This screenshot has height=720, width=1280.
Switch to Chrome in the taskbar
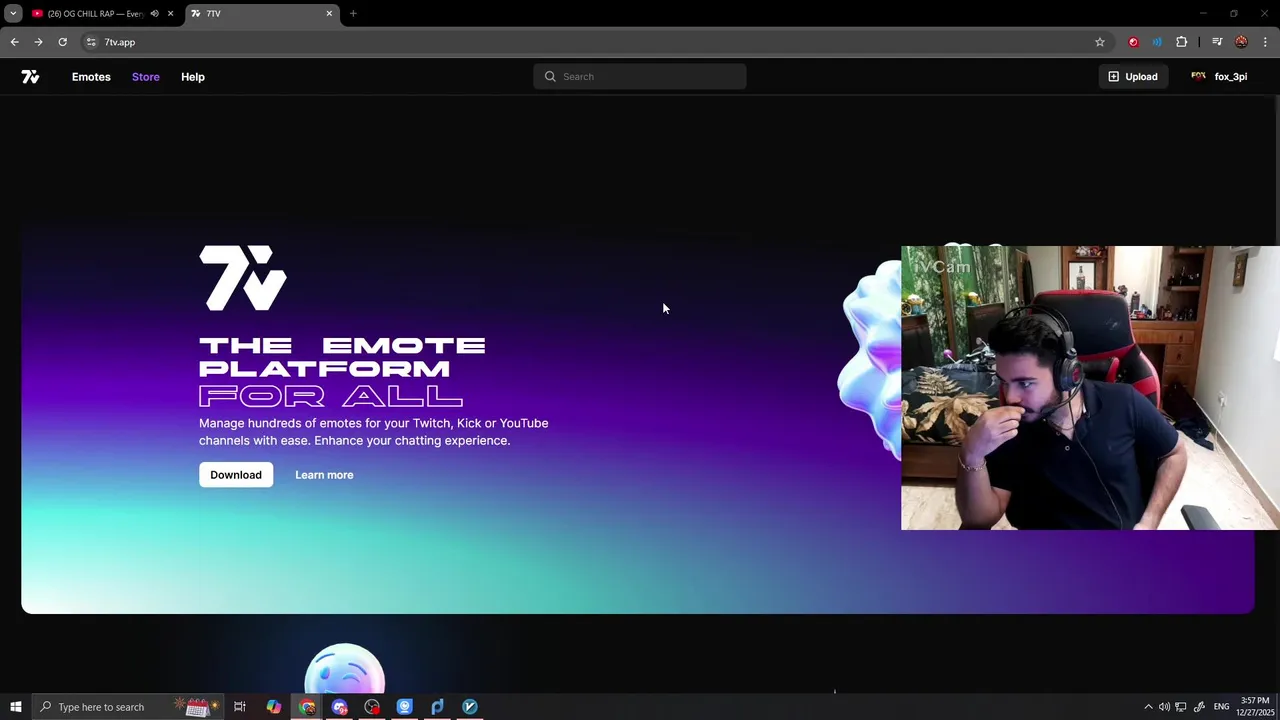[x=307, y=707]
